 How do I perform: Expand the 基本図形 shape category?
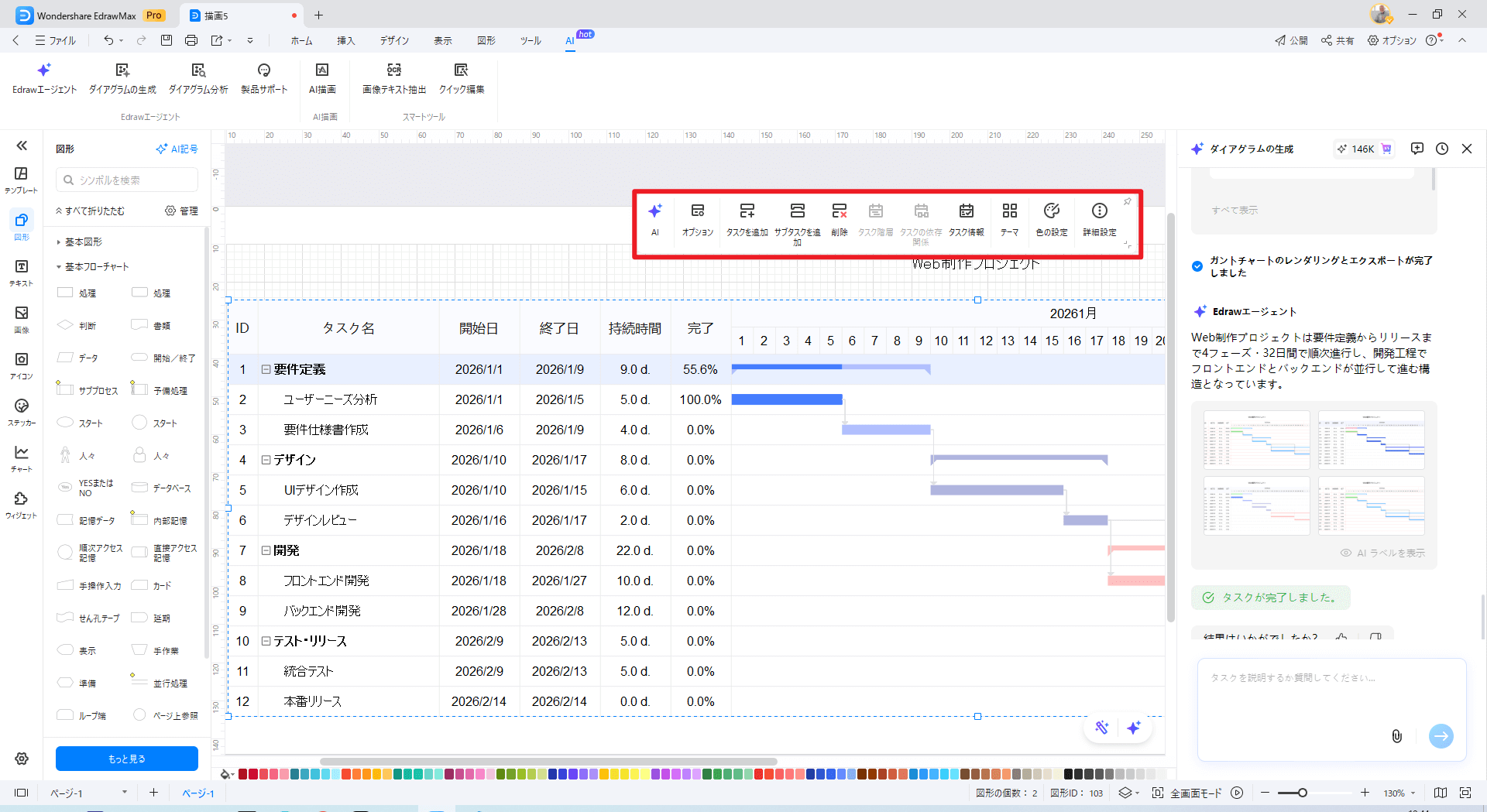[59, 242]
